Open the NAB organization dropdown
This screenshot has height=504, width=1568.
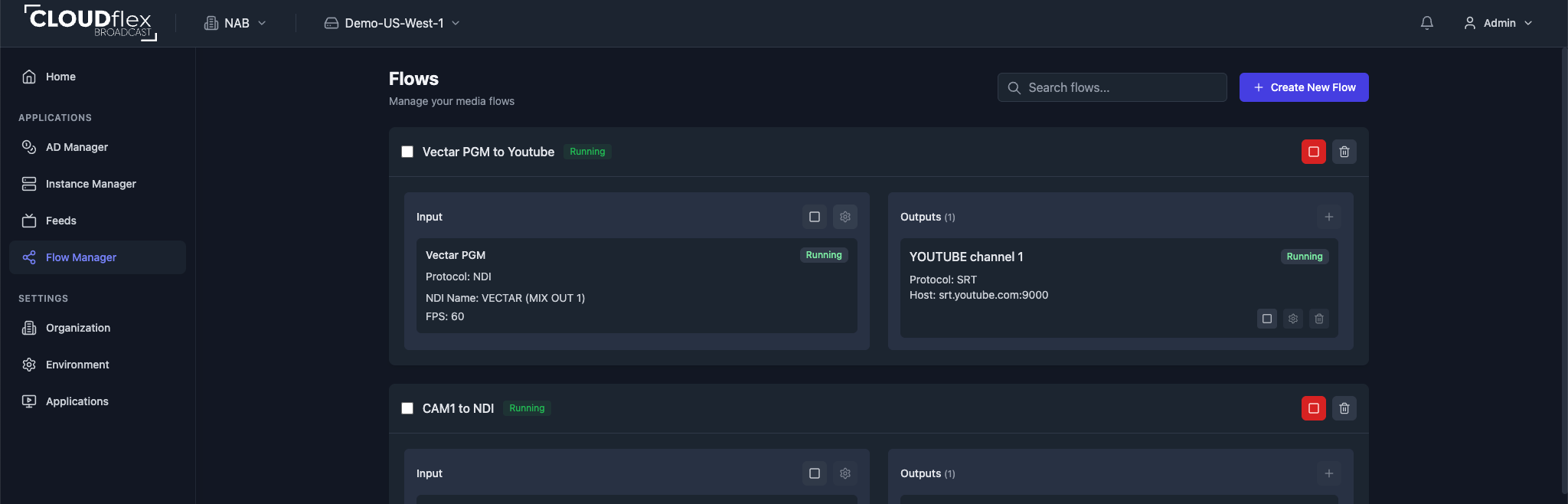(235, 23)
